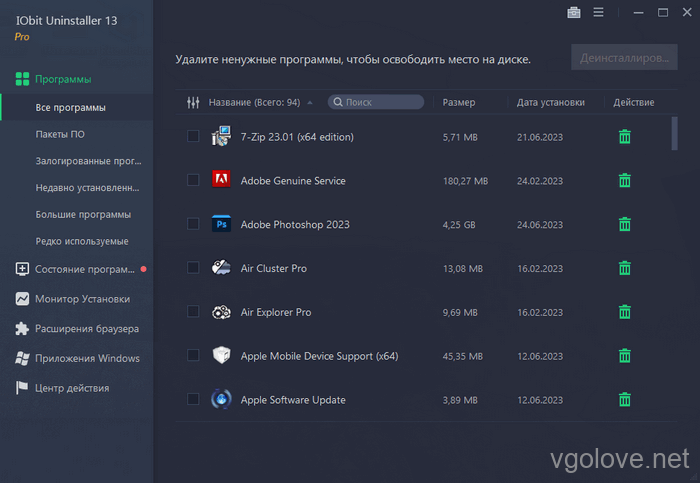Click the 21.06.2023 install date

pyautogui.click(x=540, y=137)
